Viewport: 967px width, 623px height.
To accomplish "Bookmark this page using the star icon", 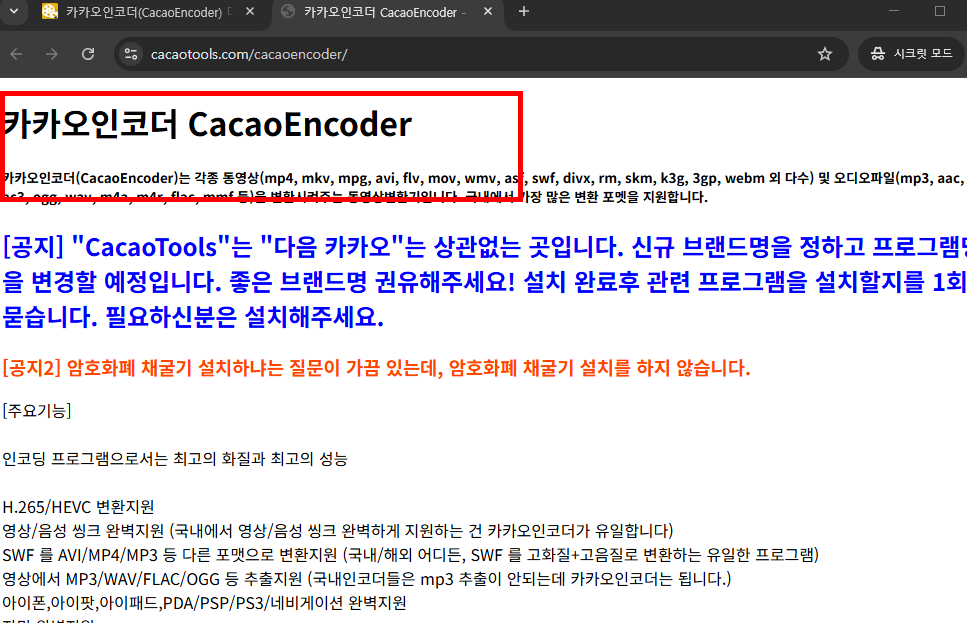I will pos(825,54).
